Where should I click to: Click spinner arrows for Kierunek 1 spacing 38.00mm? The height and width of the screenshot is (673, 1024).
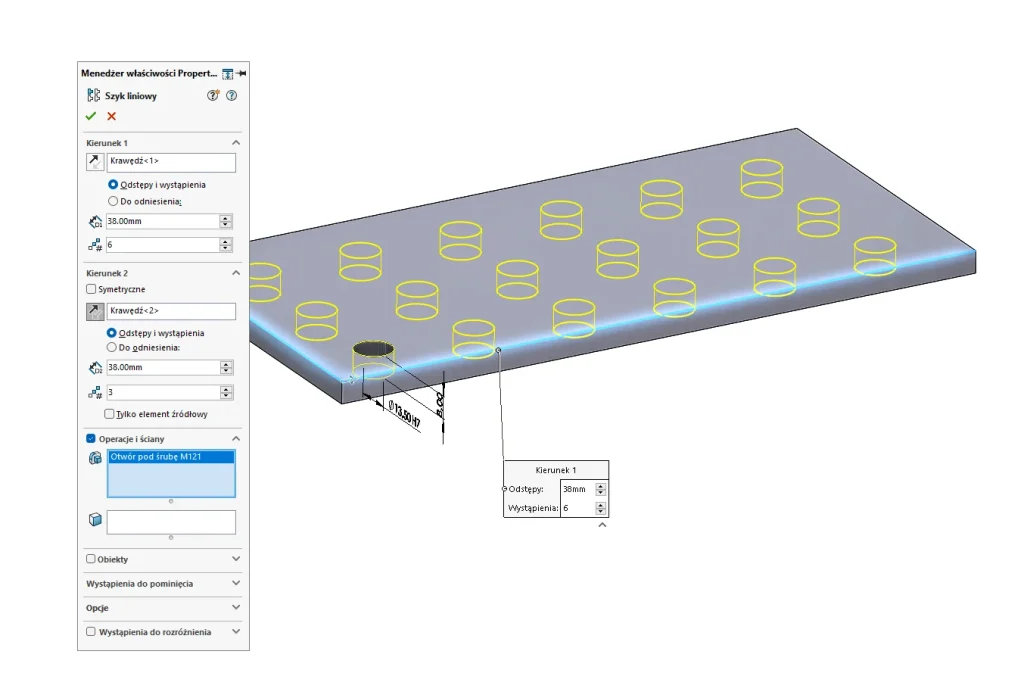pyautogui.click(x=225, y=221)
